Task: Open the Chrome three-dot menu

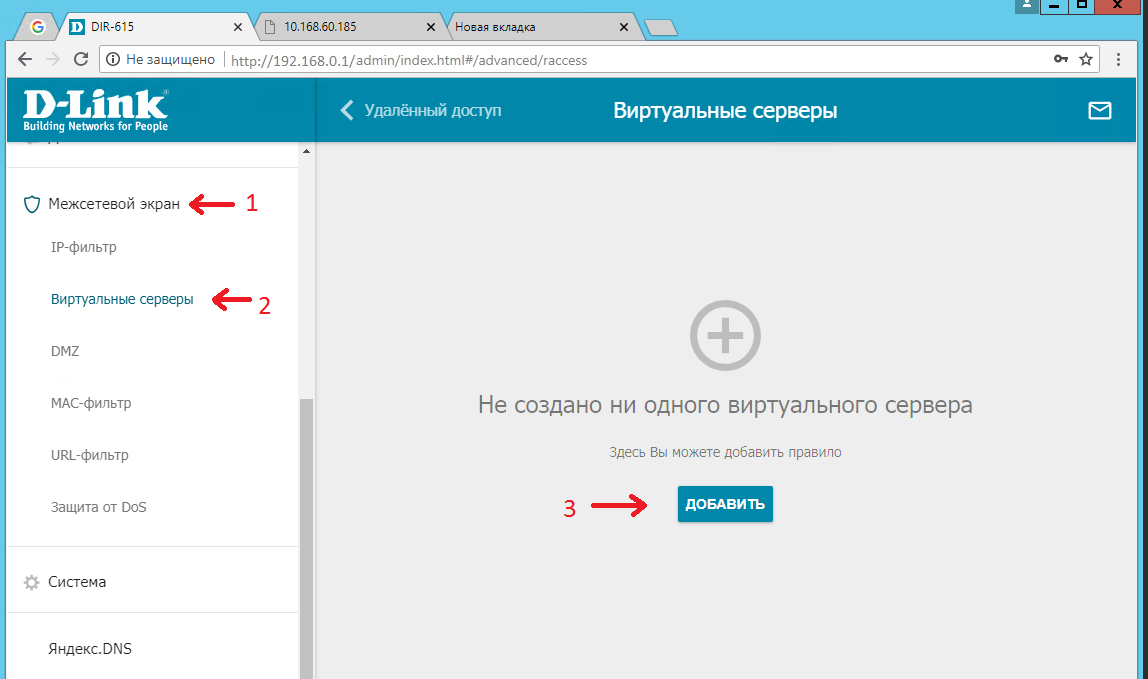Action: tap(1118, 59)
